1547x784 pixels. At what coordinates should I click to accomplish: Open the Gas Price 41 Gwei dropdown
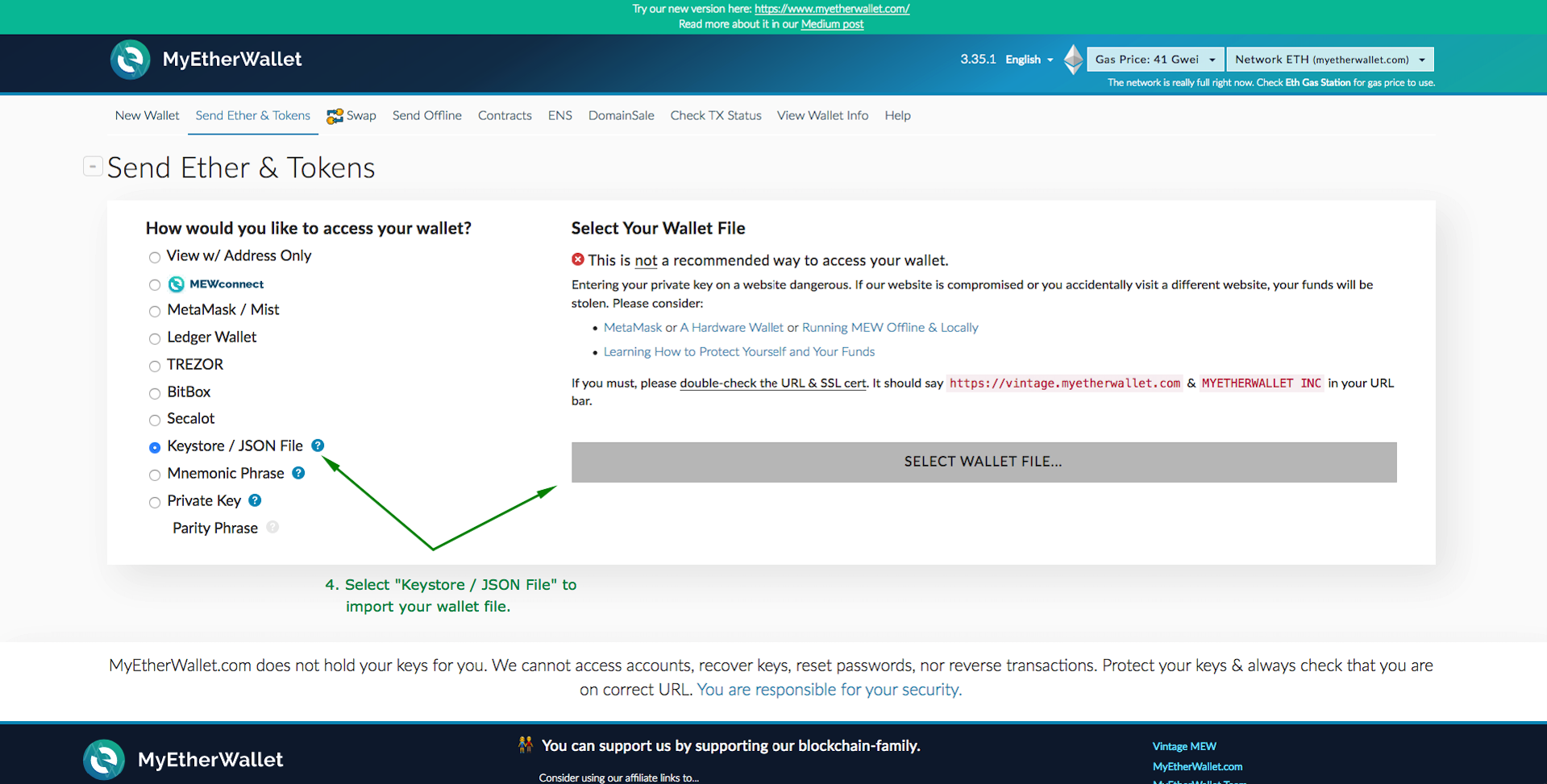[x=1155, y=60]
